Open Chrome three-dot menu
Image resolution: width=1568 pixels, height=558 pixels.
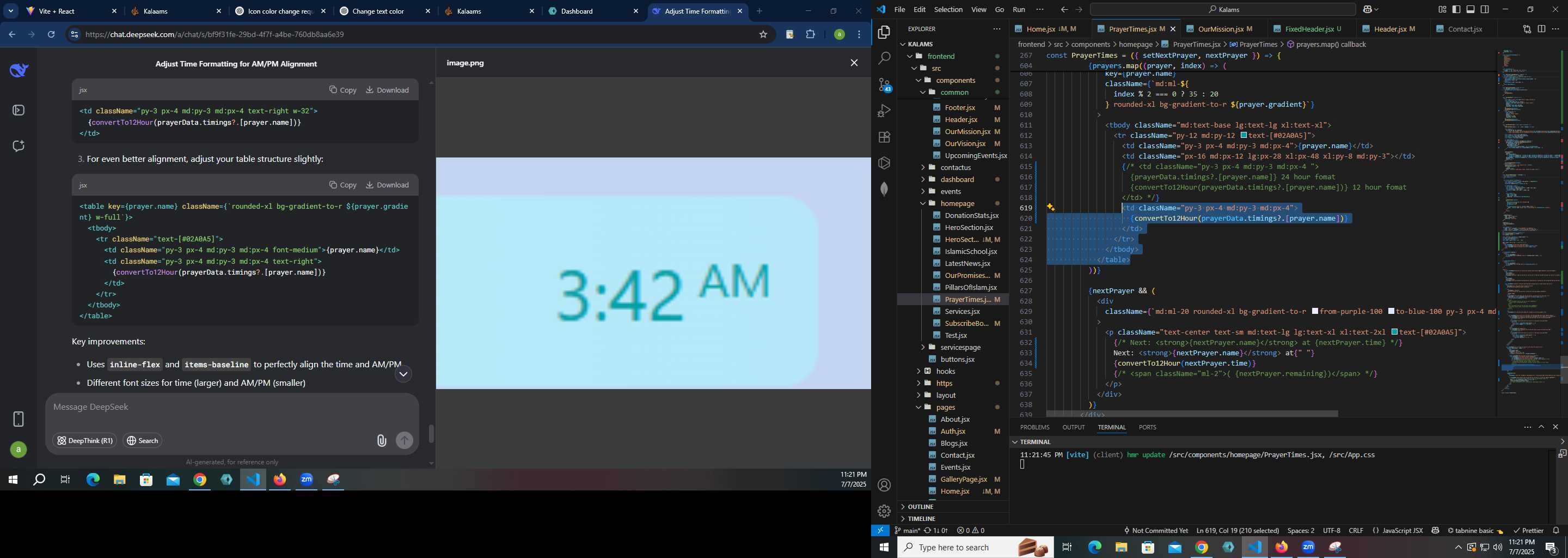[860, 35]
